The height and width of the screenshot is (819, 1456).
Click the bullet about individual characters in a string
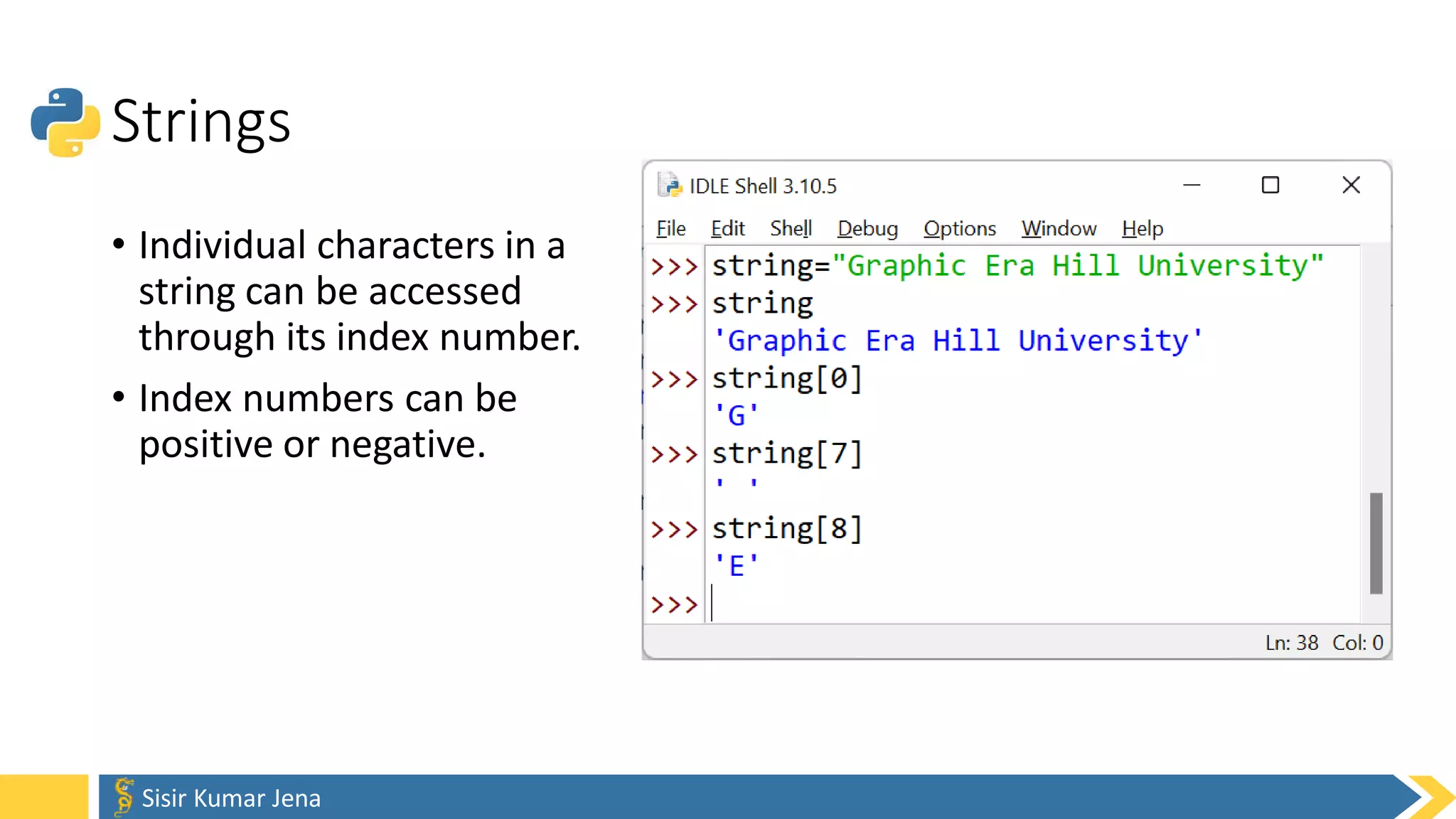(347, 291)
